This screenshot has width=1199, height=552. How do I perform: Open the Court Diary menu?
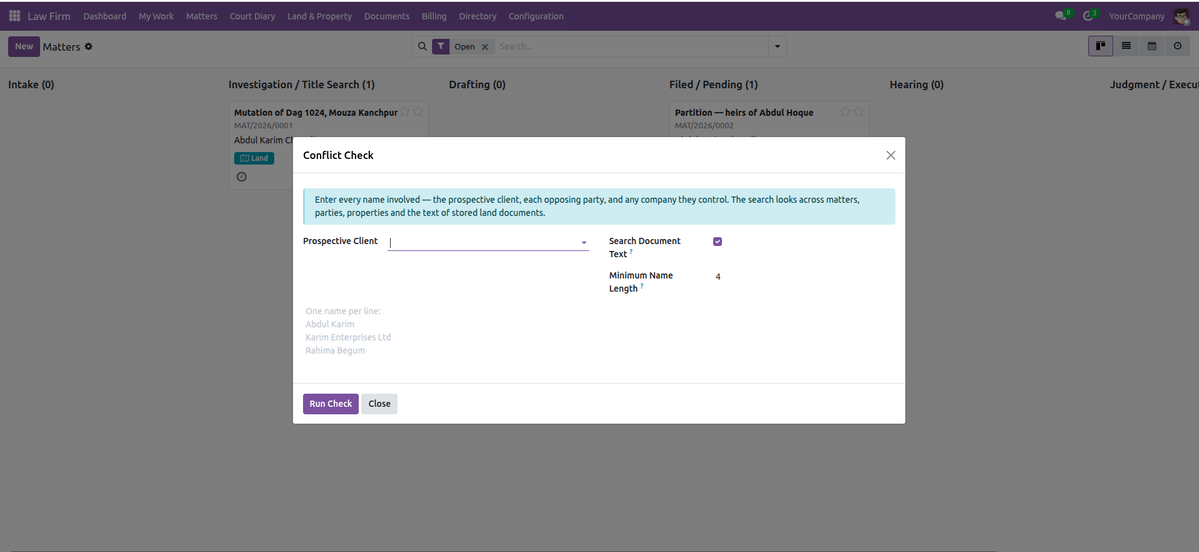[252, 16]
